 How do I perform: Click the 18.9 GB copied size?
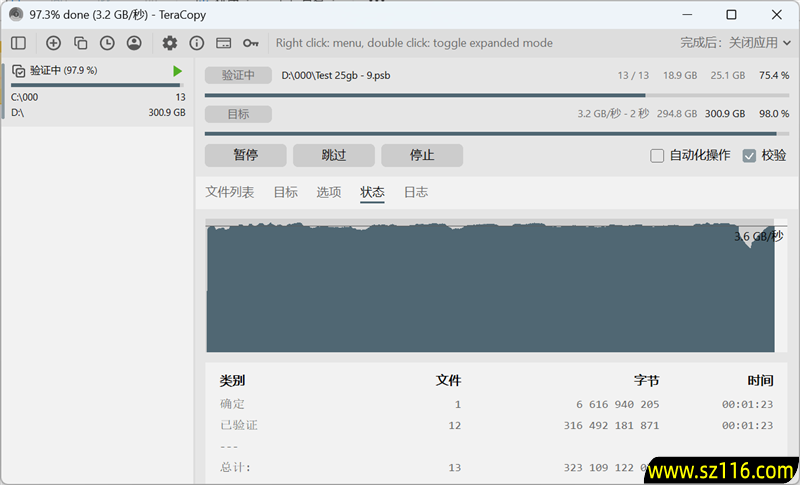tap(680, 75)
